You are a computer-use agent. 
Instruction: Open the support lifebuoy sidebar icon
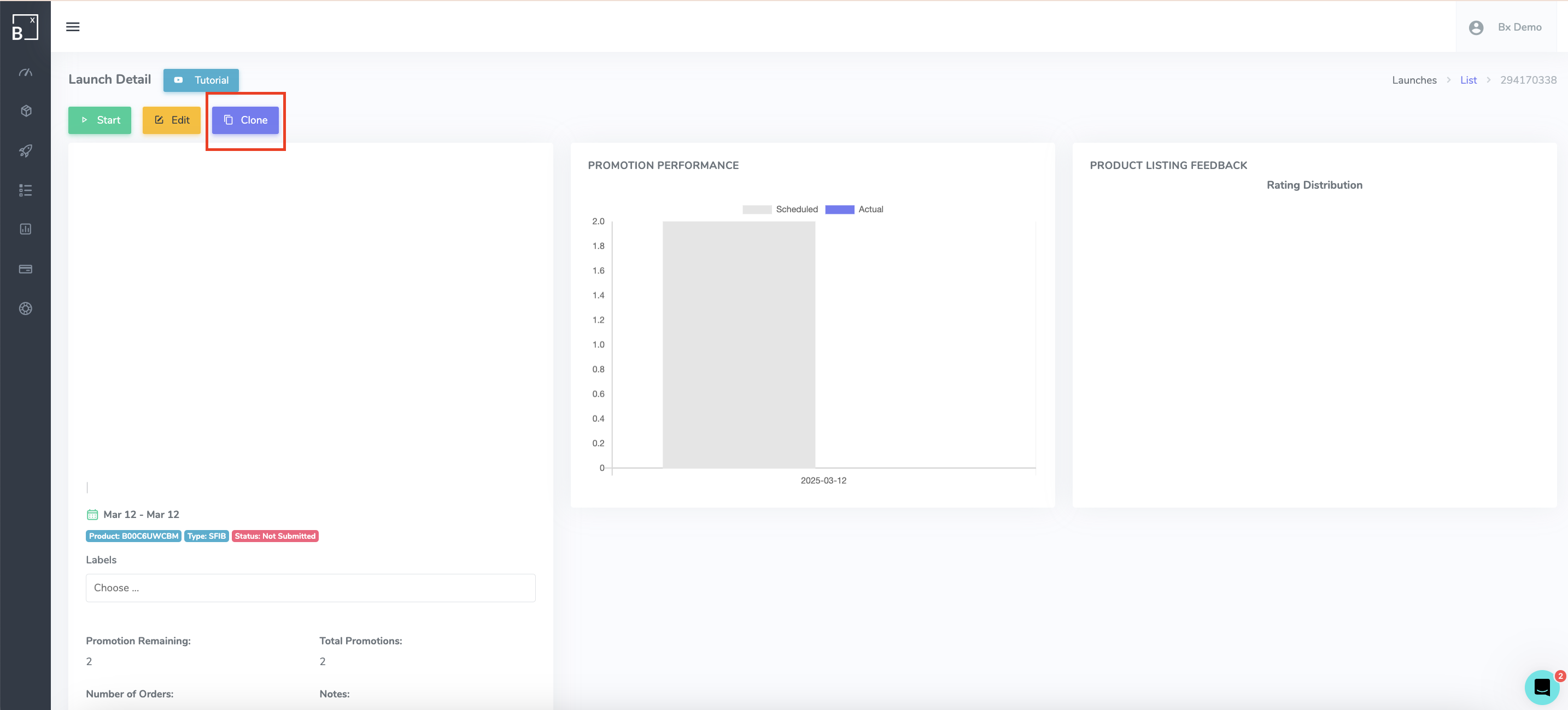[26, 309]
